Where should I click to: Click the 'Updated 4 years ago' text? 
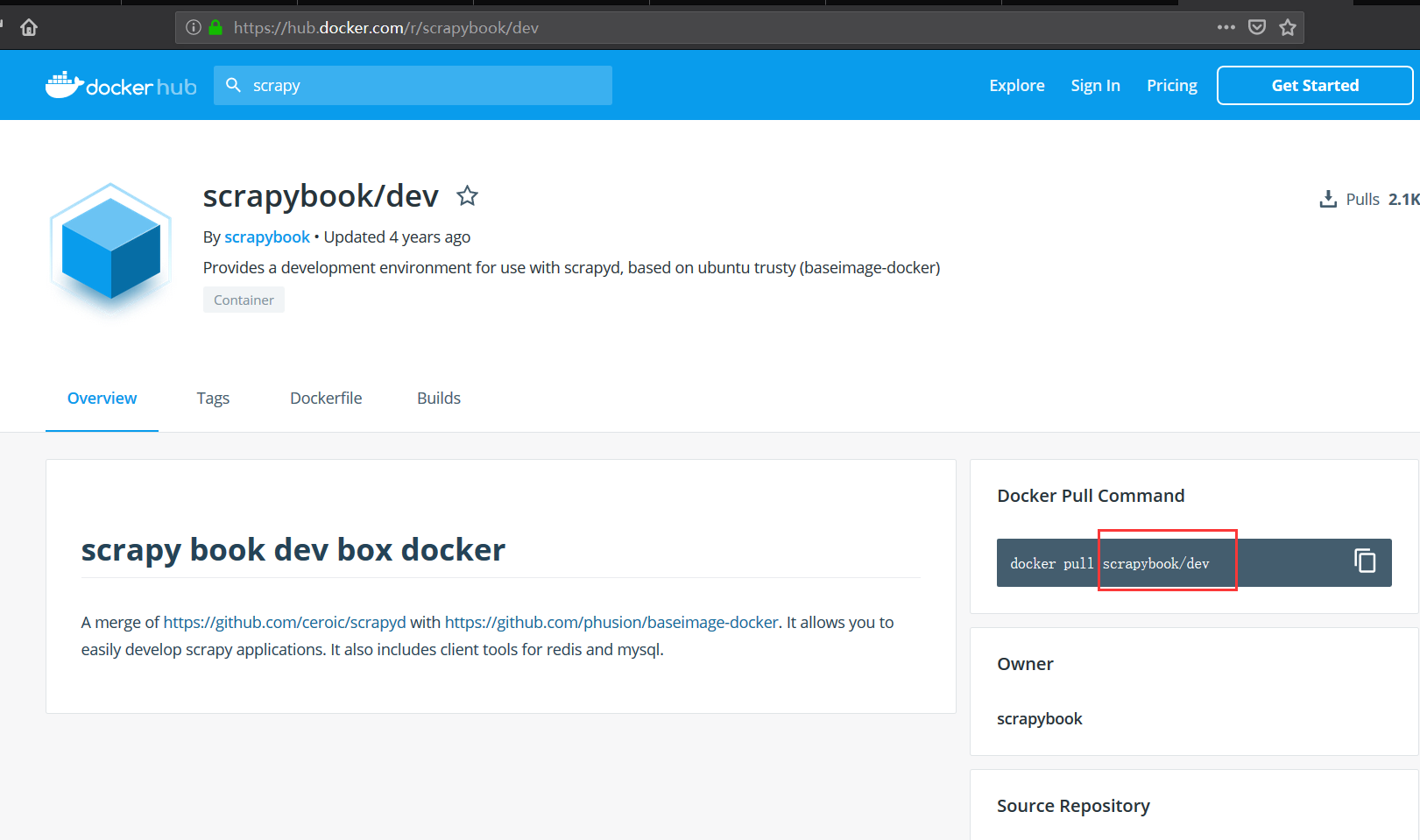tap(397, 237)
